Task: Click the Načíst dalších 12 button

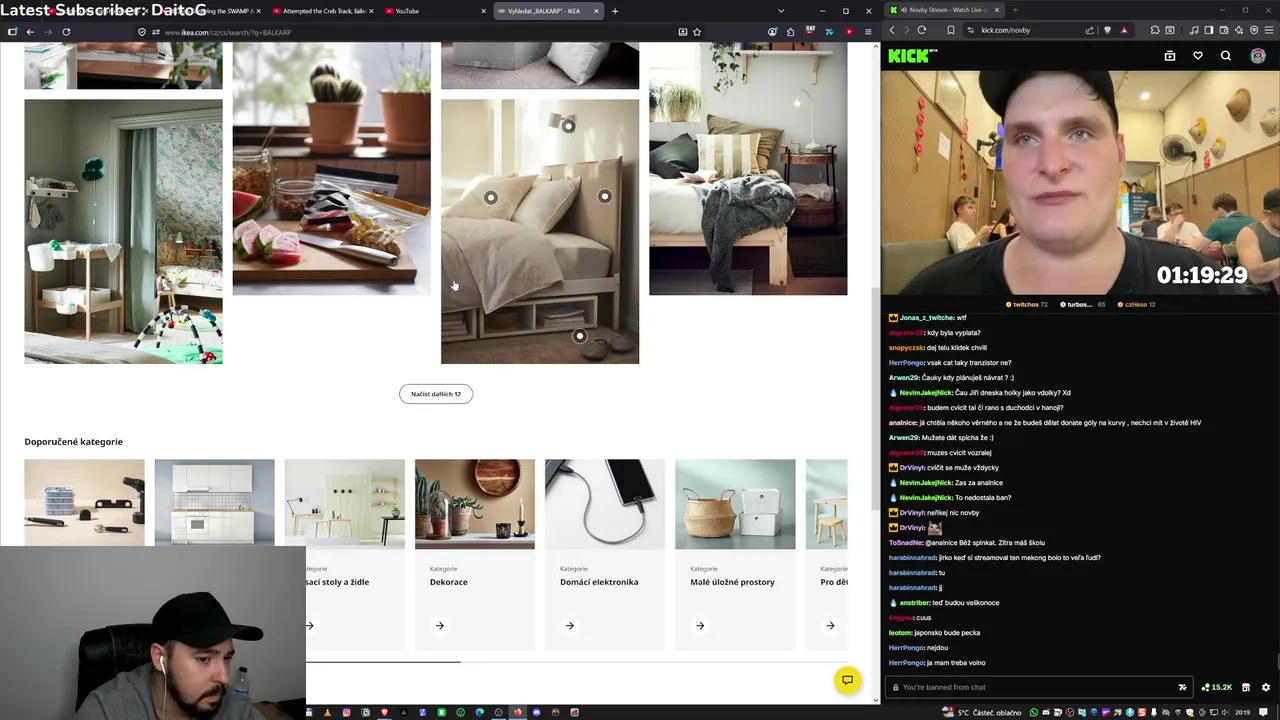Action: tap(436, 394)
